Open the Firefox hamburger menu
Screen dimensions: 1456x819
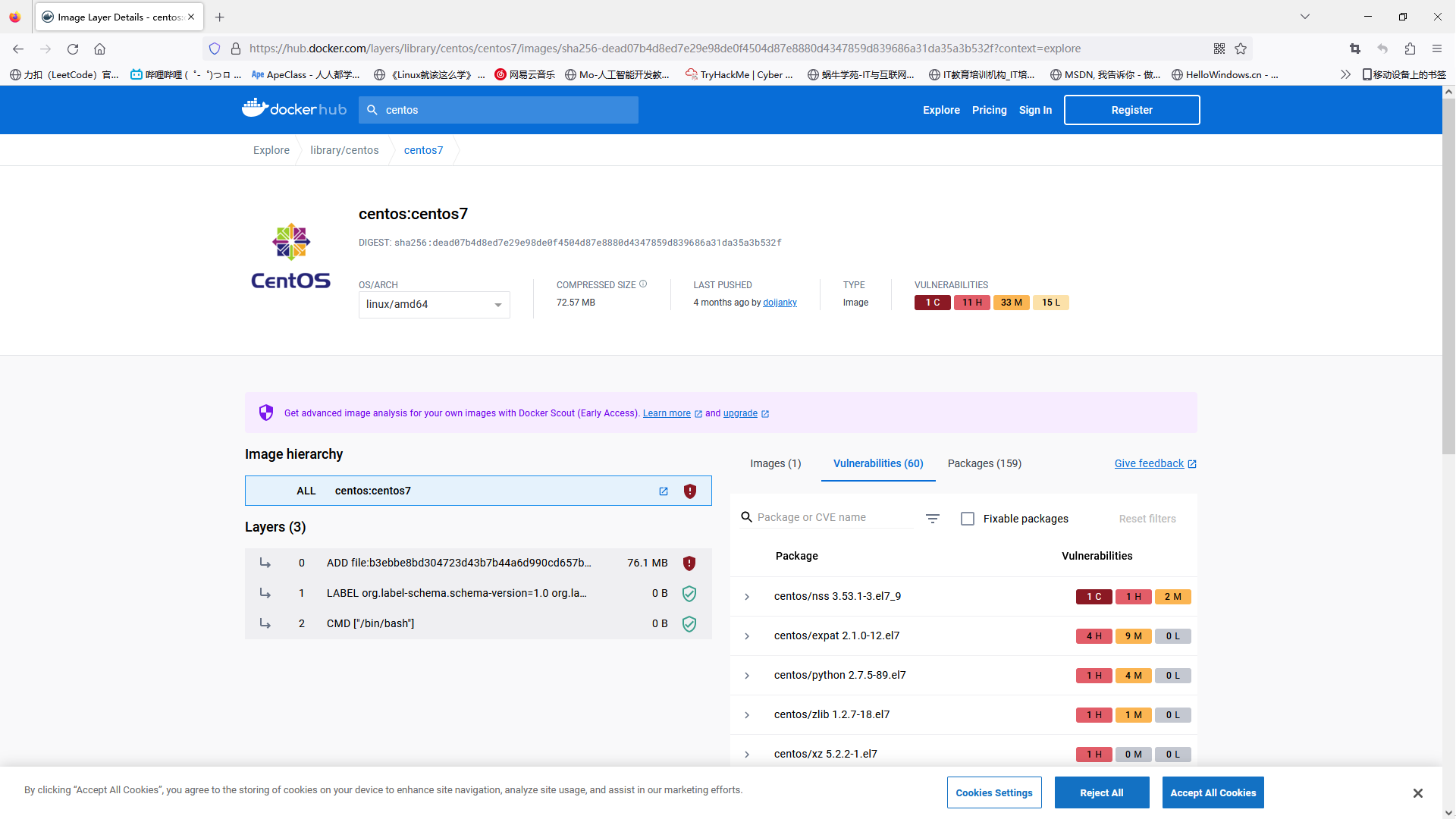pyautogui.click(x=1437, y=49)
